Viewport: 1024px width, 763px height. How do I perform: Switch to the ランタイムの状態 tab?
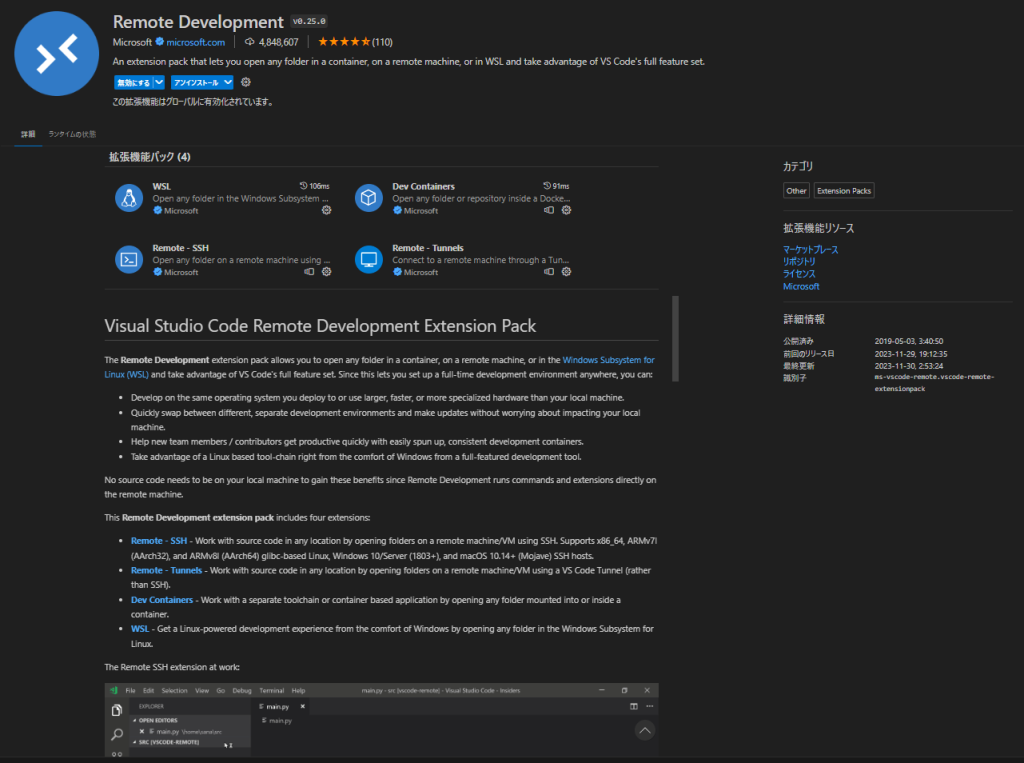coord(72,134)
